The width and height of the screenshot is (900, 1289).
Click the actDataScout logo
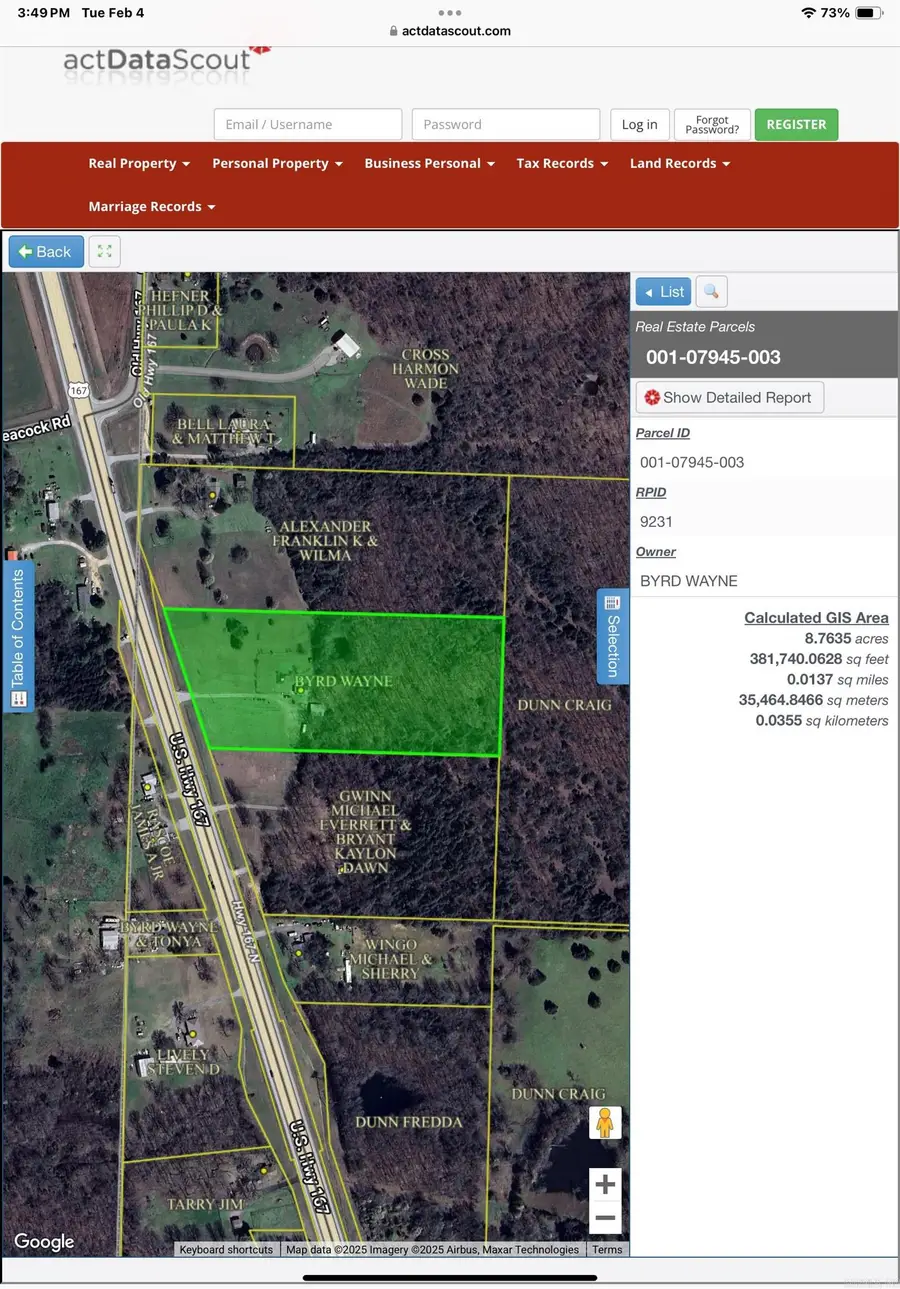click(x=155, y=61)
